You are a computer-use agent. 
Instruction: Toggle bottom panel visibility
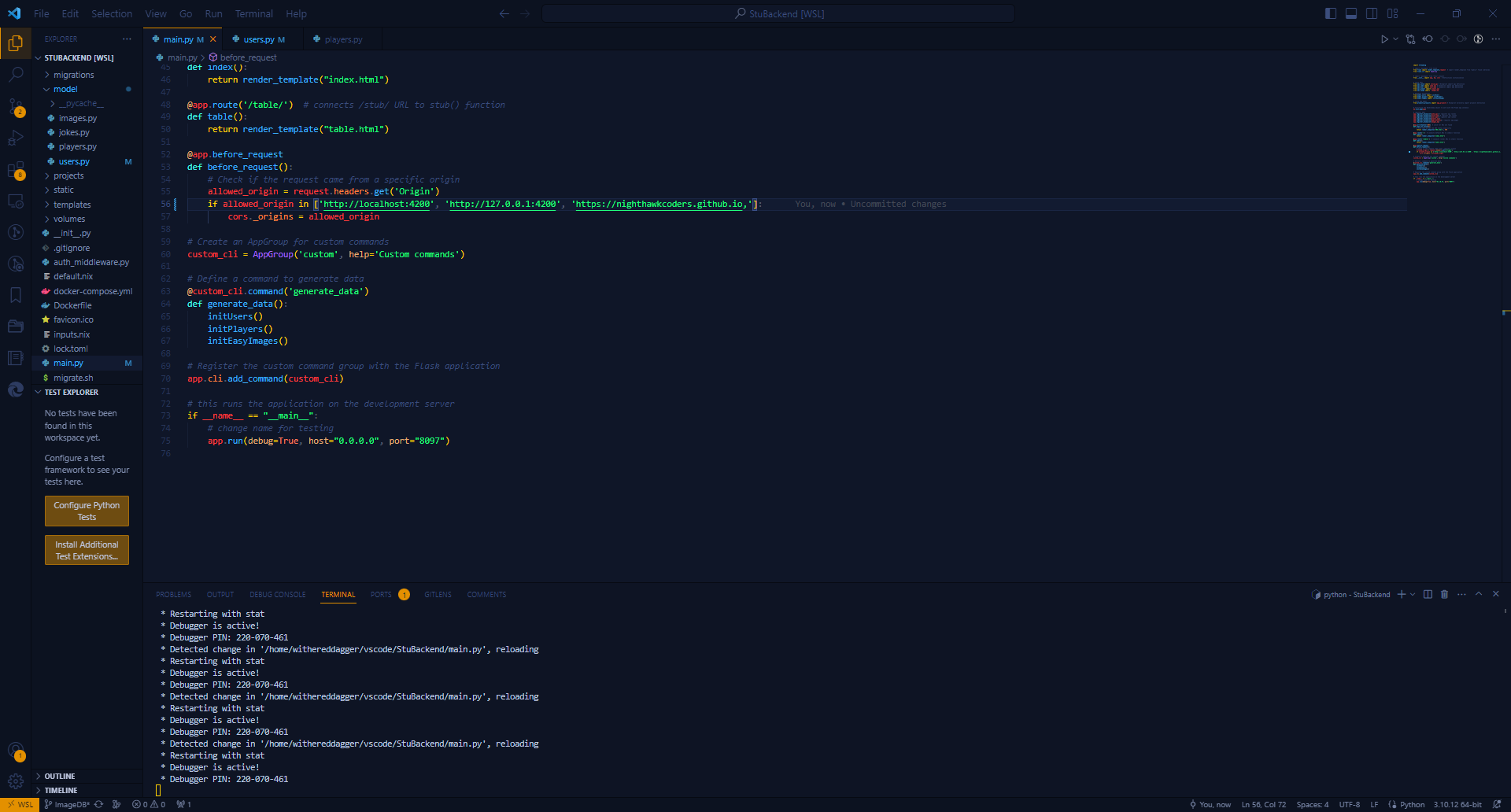click(x=1351, y=13)
